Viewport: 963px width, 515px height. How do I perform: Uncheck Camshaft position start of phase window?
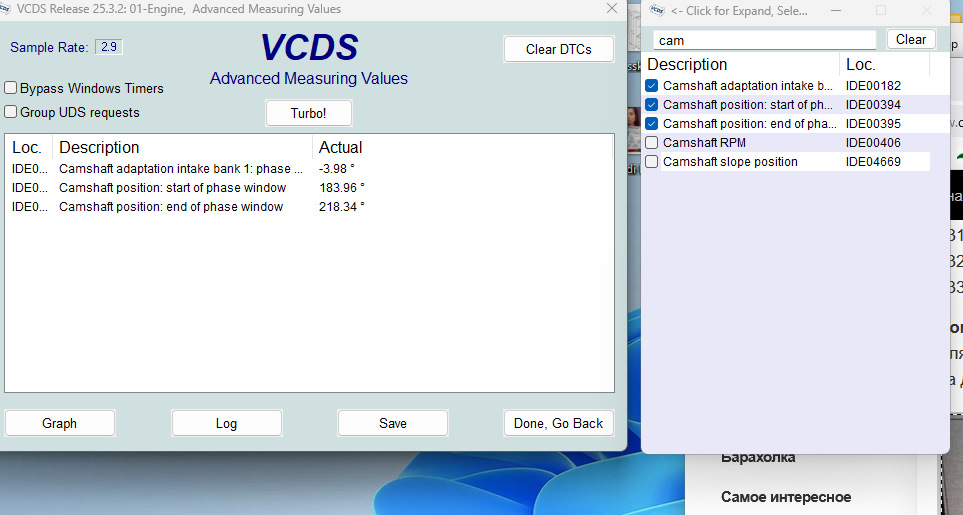point(652,105)
